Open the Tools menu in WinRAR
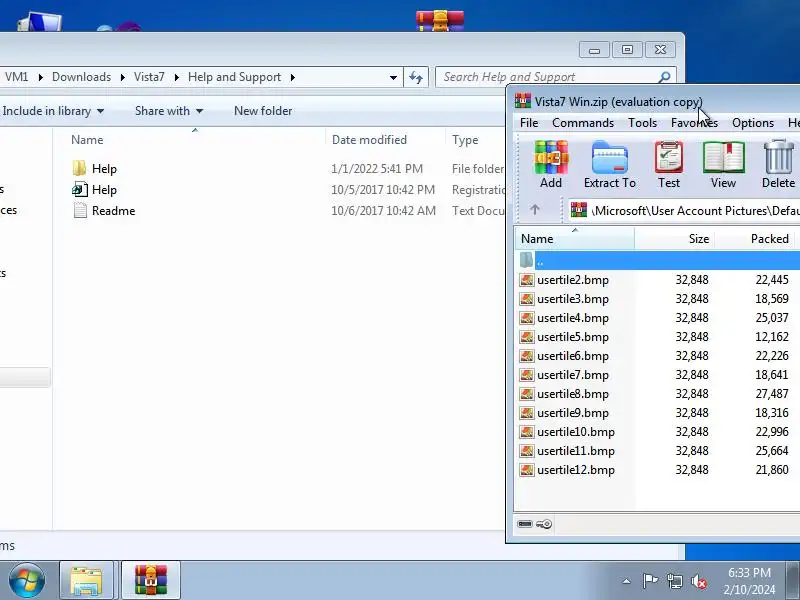Screen dimensions: 800x600 tap(642, 123)
